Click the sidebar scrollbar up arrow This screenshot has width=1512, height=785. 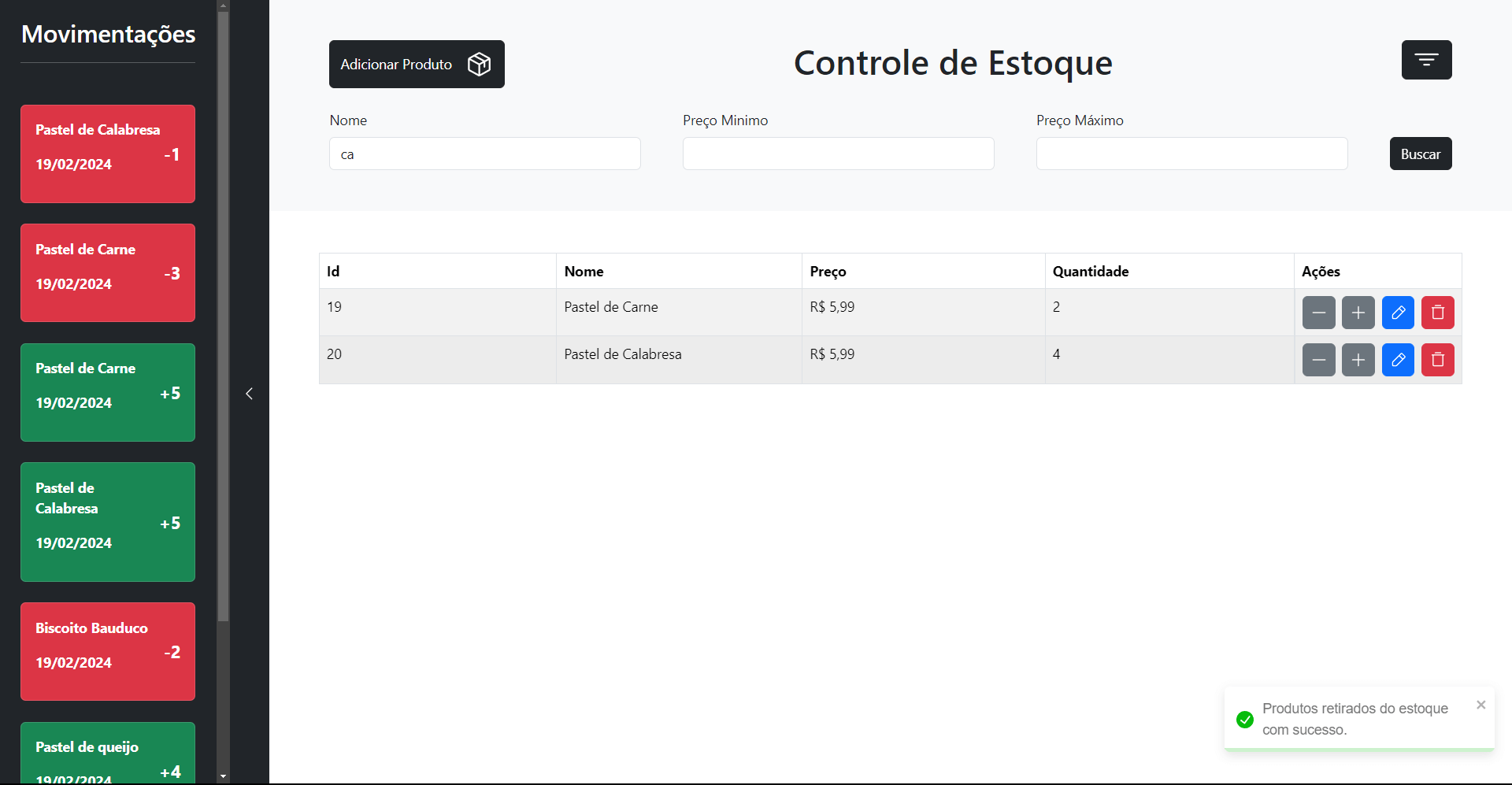click(x=223, y=6)
